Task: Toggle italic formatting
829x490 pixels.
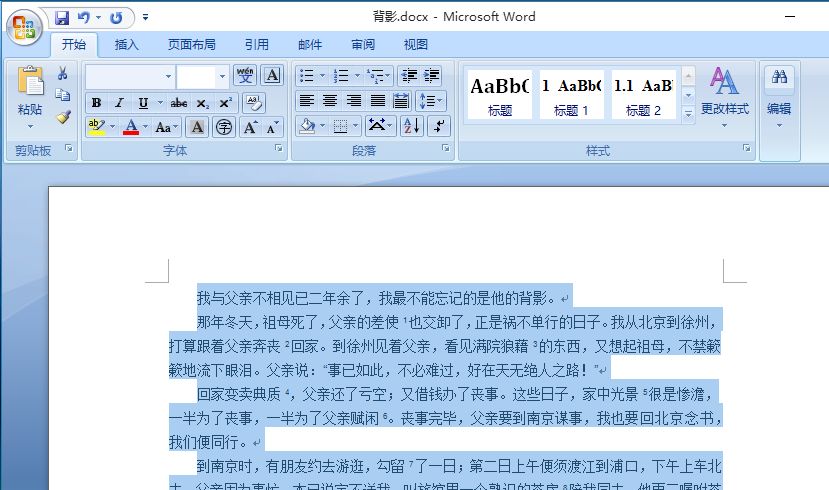Action: pos(119,103)
